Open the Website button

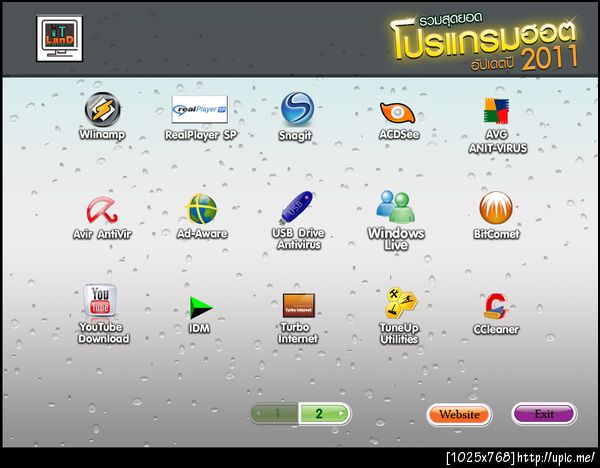[x=459, y=414]
